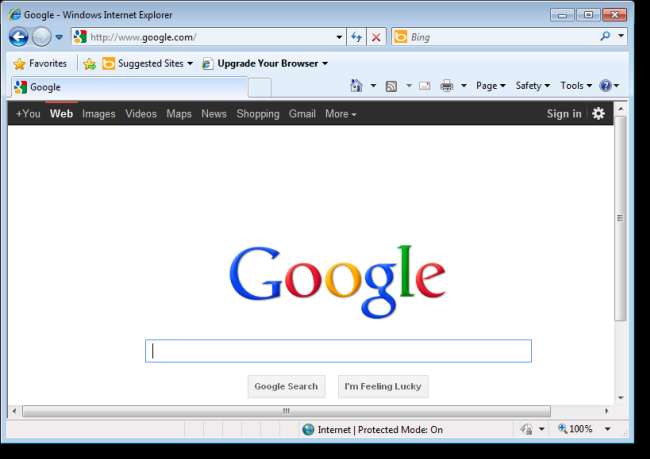Expand the Print options dropdown arrow
Viewport: 650px width, 459px height.
(x=464, y=85)
